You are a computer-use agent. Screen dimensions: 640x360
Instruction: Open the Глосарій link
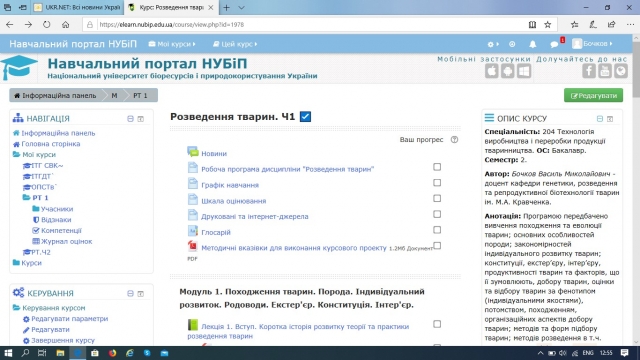coord(216,232)
